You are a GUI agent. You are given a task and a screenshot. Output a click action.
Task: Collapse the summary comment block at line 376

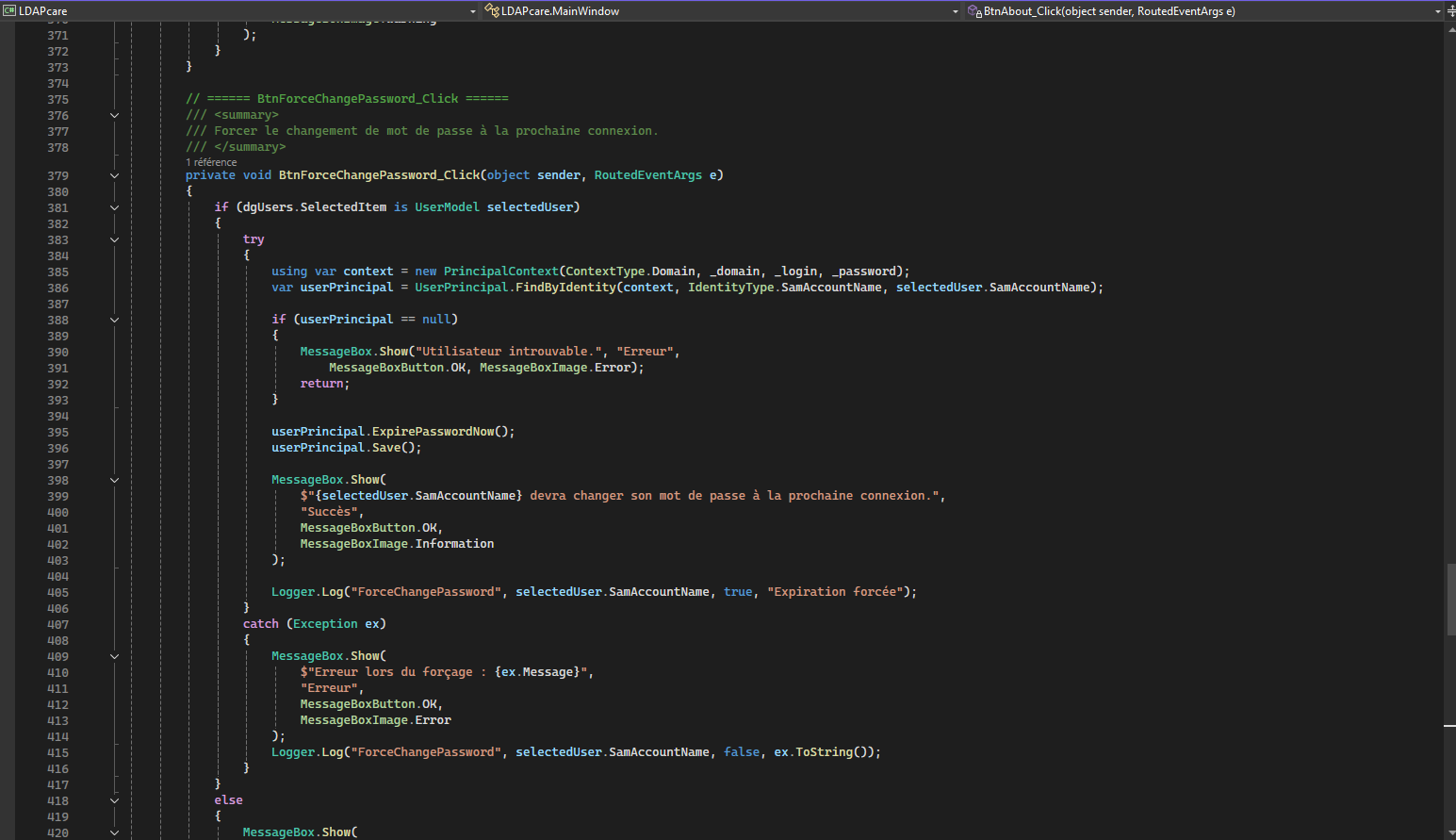tap(114, 114)
